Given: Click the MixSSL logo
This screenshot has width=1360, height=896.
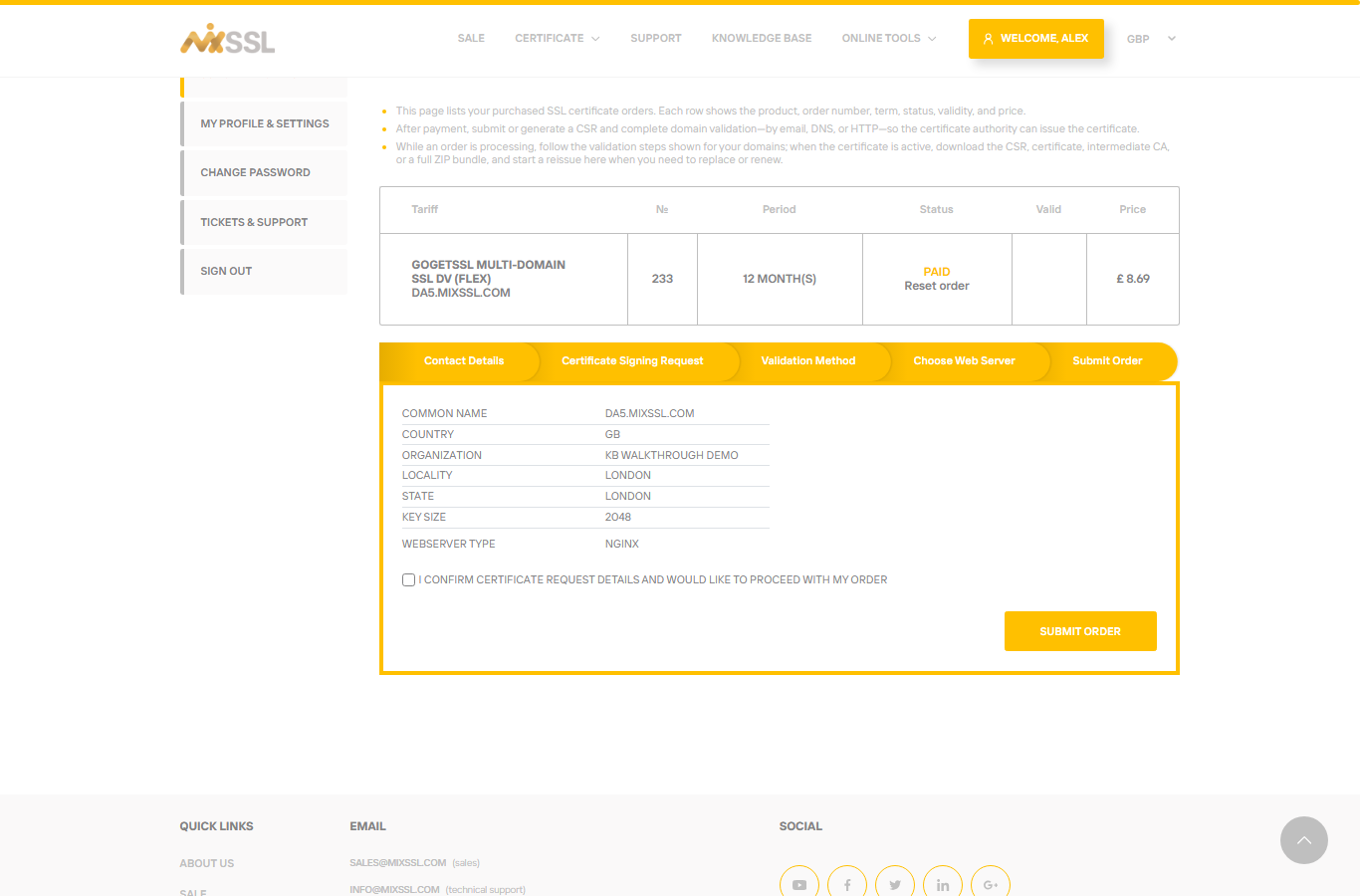Looking at the screenshot, I should [x=227, y=39].
